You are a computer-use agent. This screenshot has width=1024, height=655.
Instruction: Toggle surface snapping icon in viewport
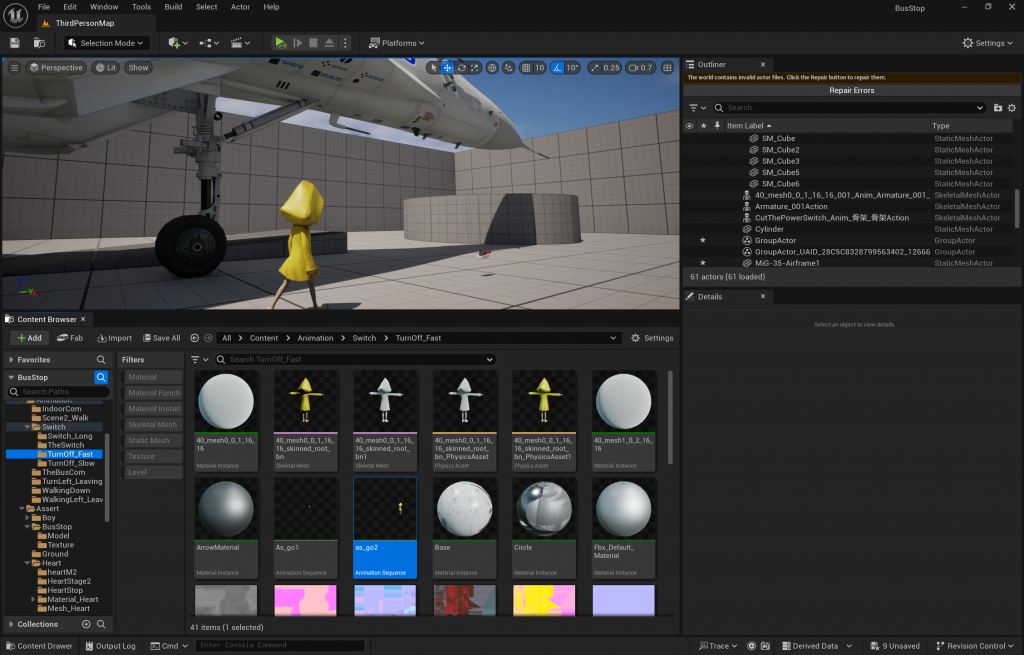click(508, 67)
